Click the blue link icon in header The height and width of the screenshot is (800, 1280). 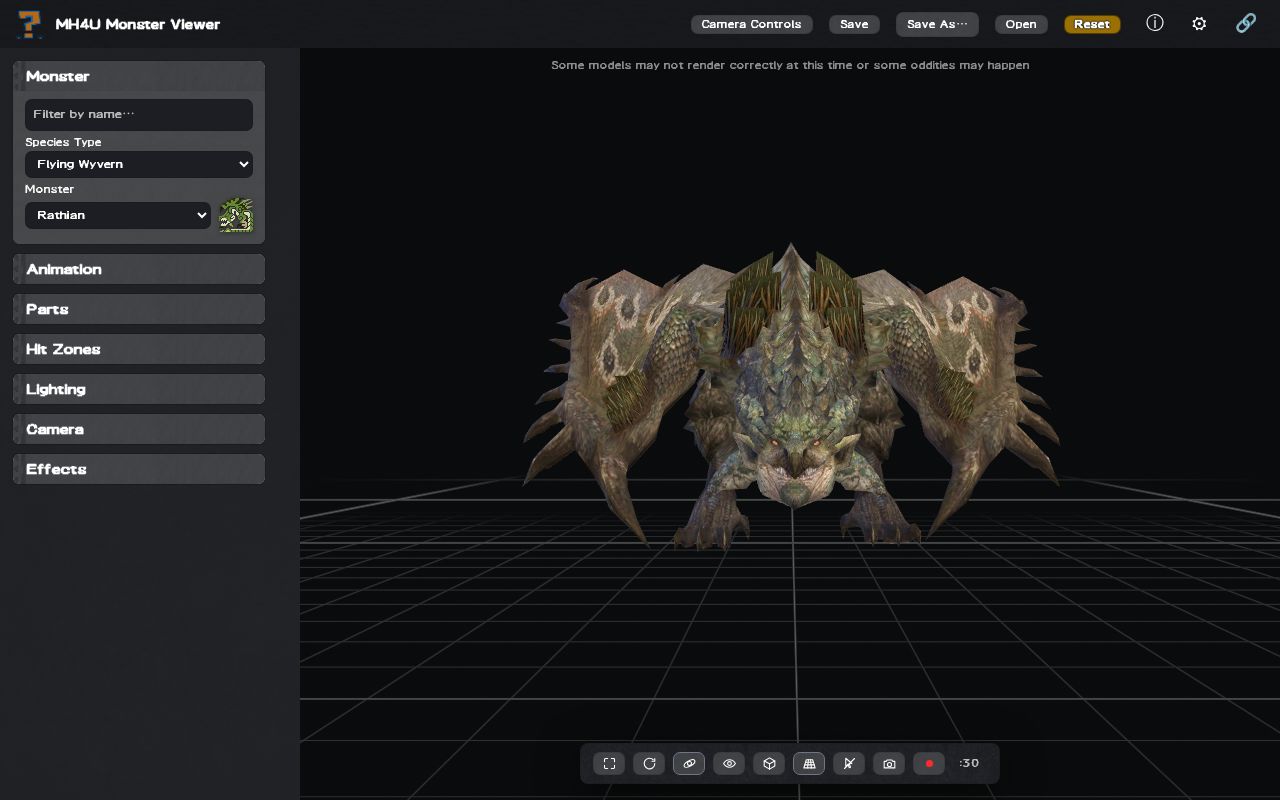click(x=1246, y=23)
